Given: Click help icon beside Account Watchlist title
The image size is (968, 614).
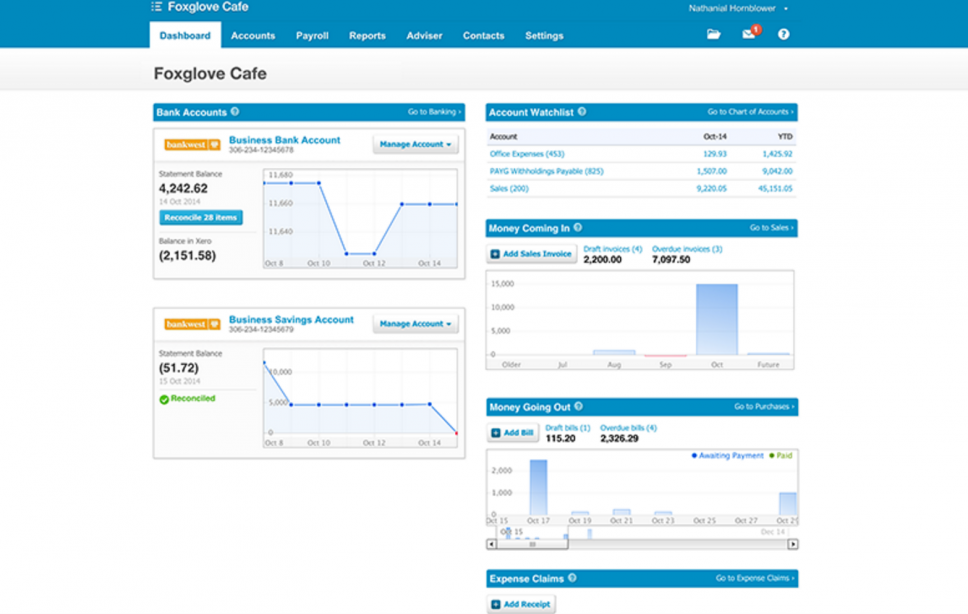Looking at the screenshot, I should pos(582,112).
